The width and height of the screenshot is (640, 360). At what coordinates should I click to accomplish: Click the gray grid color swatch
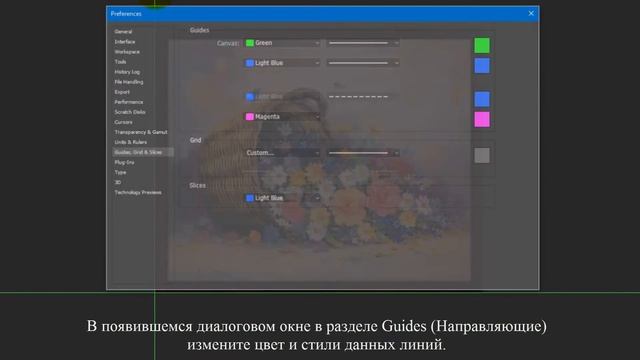tap(482, 156)
